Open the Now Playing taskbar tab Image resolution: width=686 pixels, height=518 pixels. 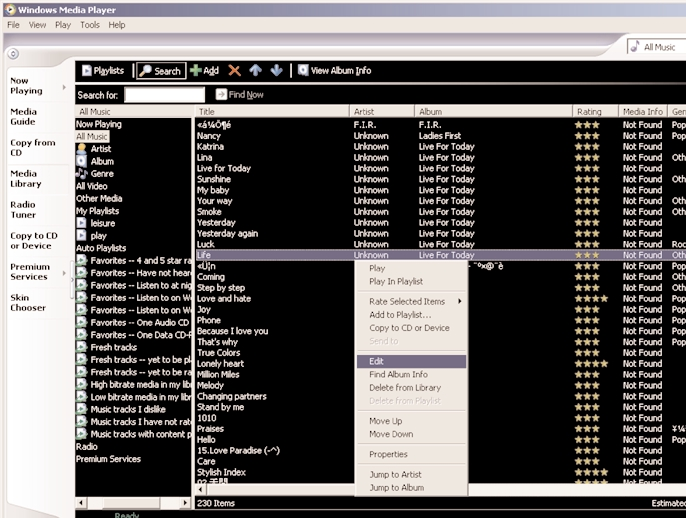(26, 86)
